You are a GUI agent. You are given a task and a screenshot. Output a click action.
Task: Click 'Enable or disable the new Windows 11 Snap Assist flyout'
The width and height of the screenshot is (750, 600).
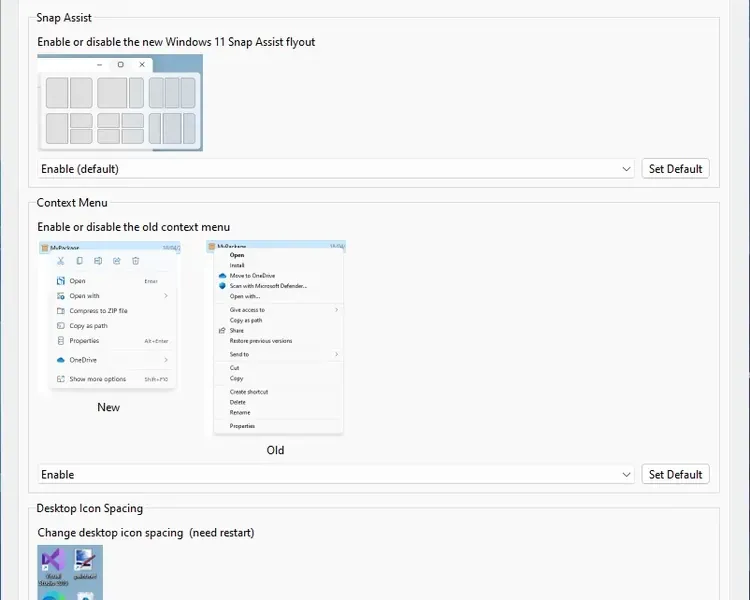tap(176, 42)
